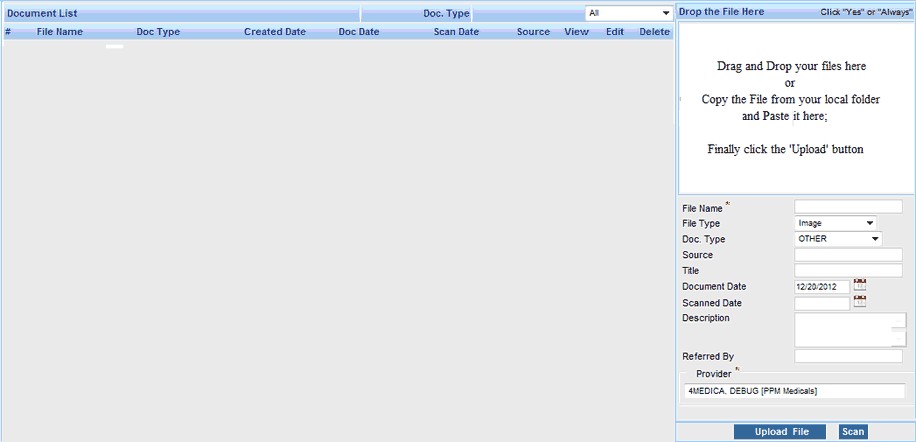
Task: Open the Doc. Type OTHER dropdown
Action: tap(838, 239)
